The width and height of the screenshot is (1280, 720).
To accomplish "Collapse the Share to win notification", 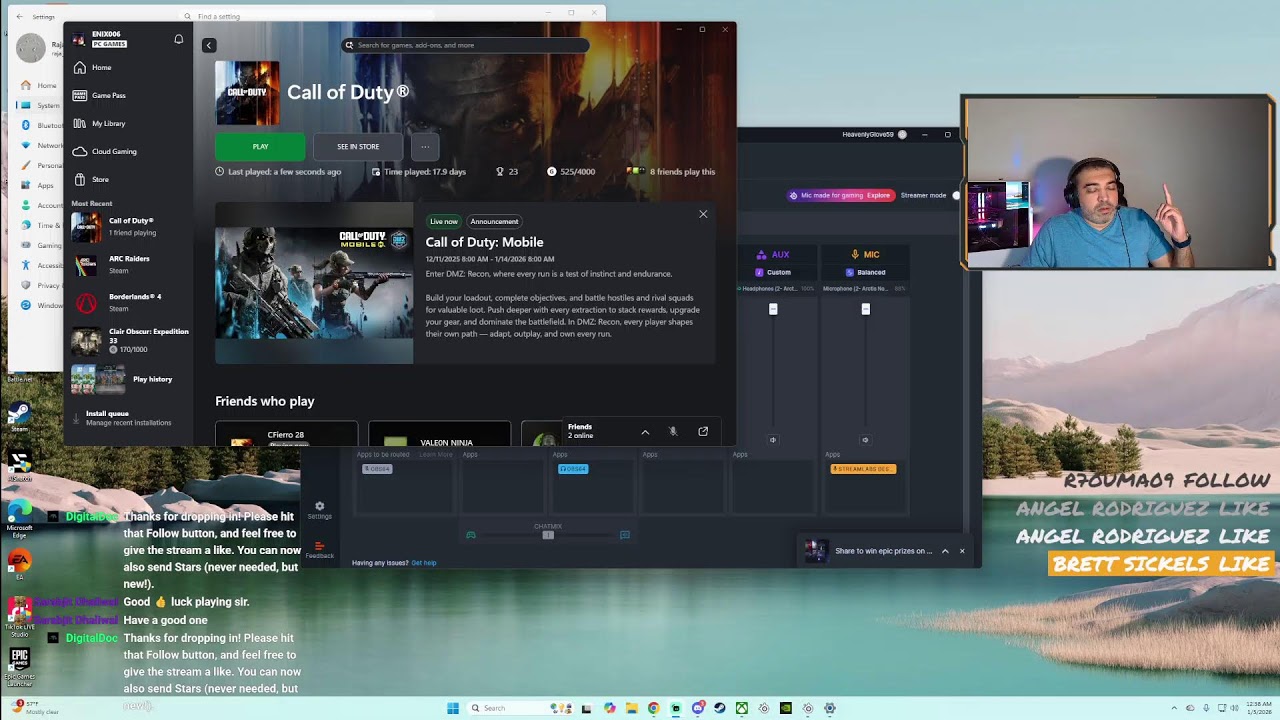I will (x=945, y=551).
